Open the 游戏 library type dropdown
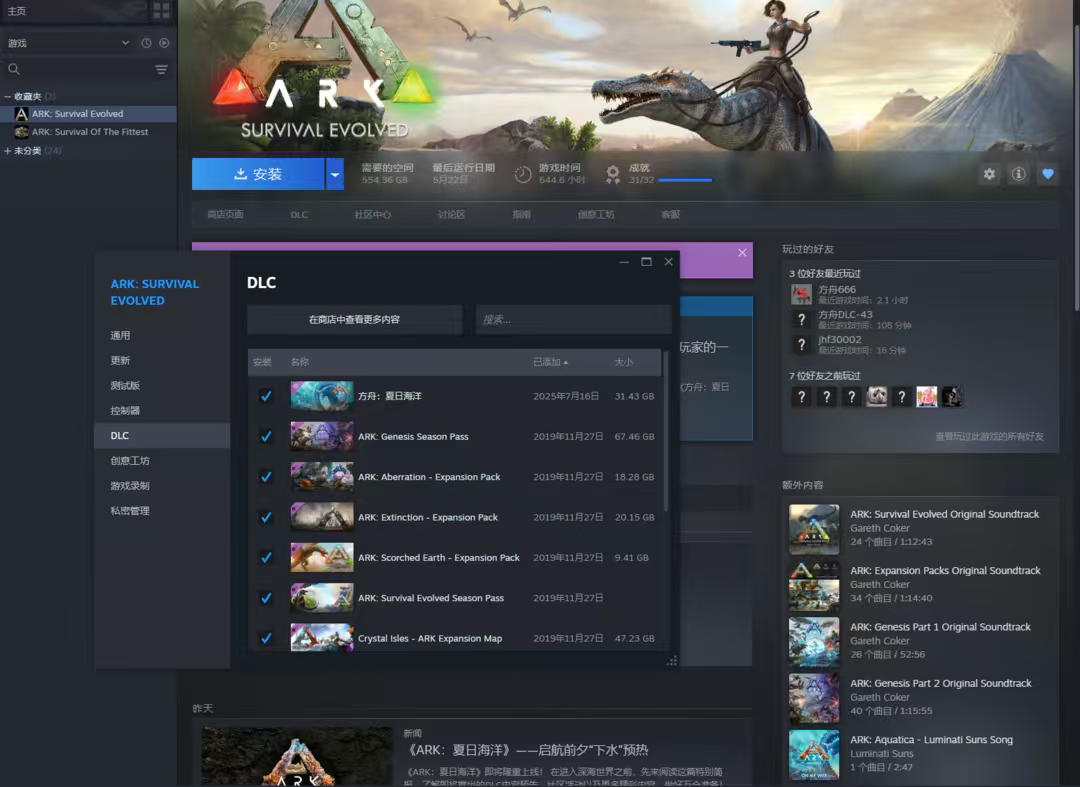This screenshot has width=1080, height=787. click(x=68, y=43)
